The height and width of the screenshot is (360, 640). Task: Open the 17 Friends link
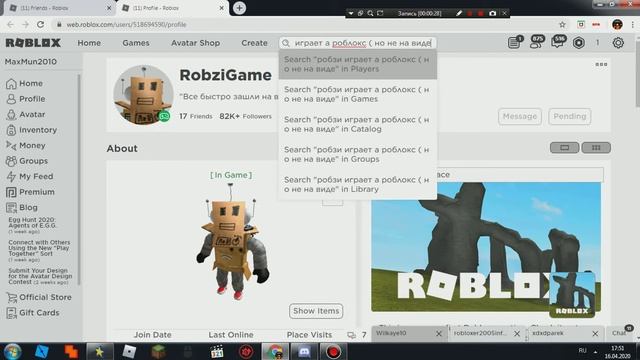pyautogui.click(x=196, y=116)
